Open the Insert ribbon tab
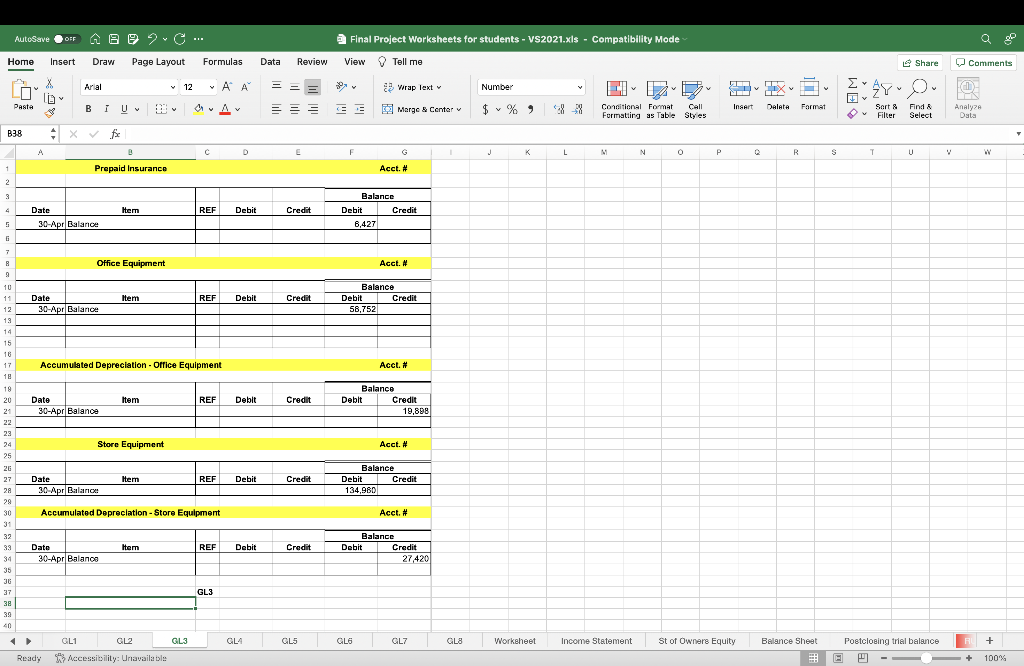This screenshot has height=666, width=1024. click(62, 62)
